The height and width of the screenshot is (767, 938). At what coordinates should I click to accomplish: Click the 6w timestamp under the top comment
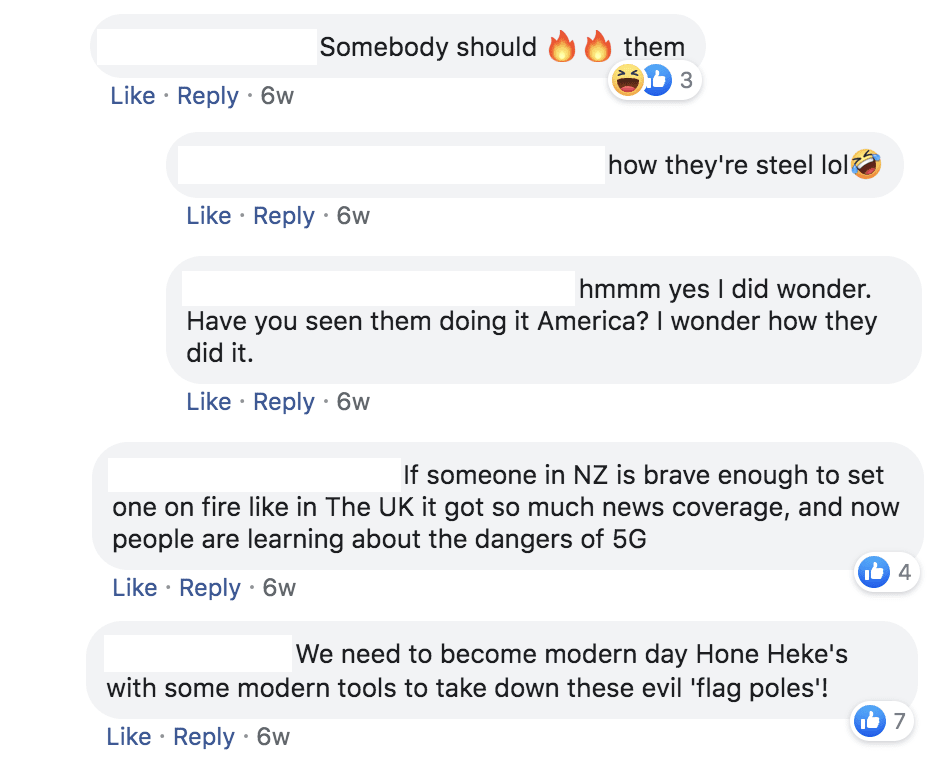pyautogui.click(x=277, y=96)
